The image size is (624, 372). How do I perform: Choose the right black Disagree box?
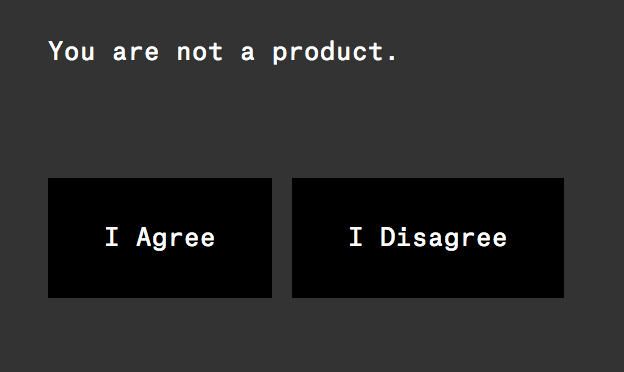[428, 238]
